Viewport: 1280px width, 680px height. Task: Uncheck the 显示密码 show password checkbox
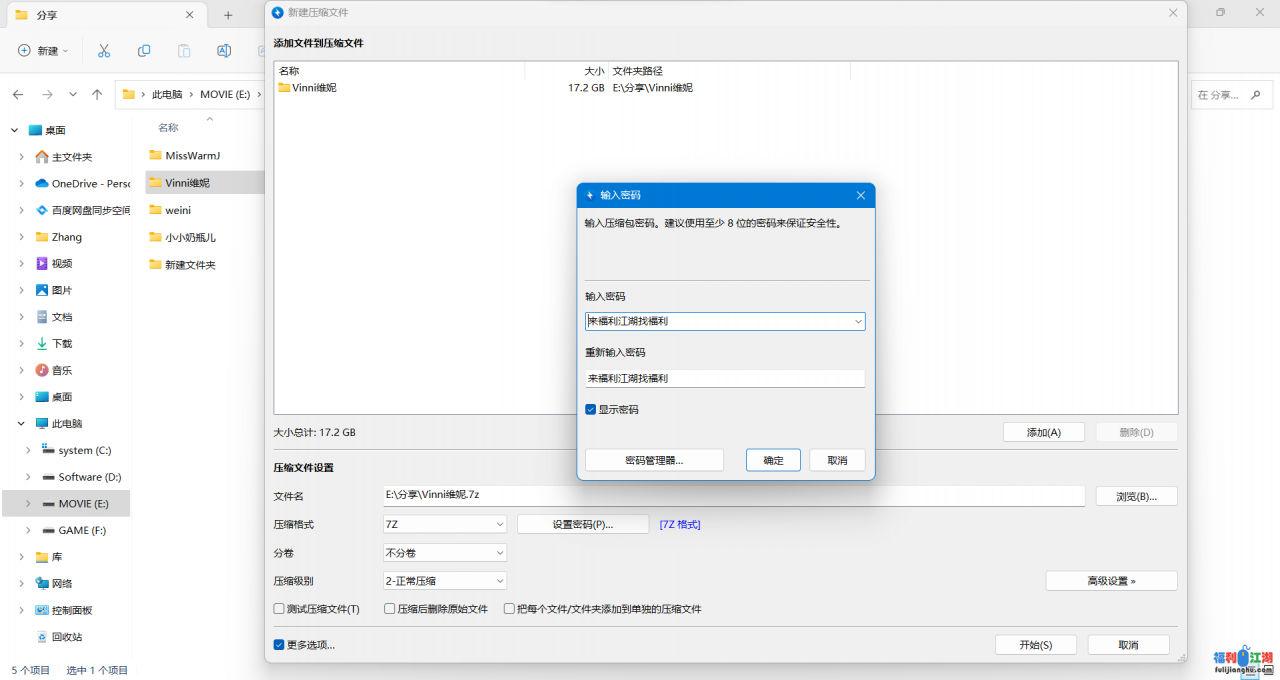click(x=591, y=410)
